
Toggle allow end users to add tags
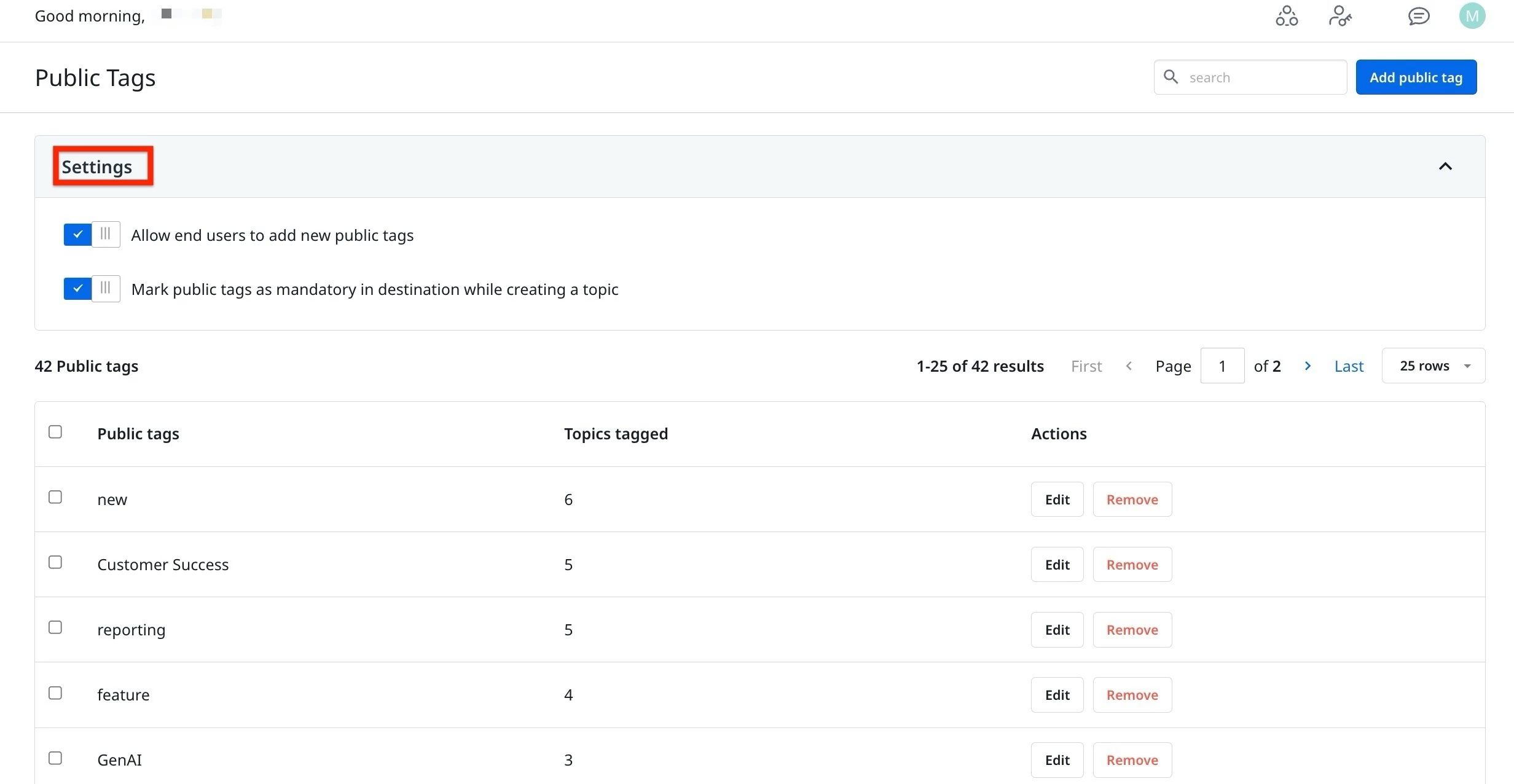coord(92,235)
